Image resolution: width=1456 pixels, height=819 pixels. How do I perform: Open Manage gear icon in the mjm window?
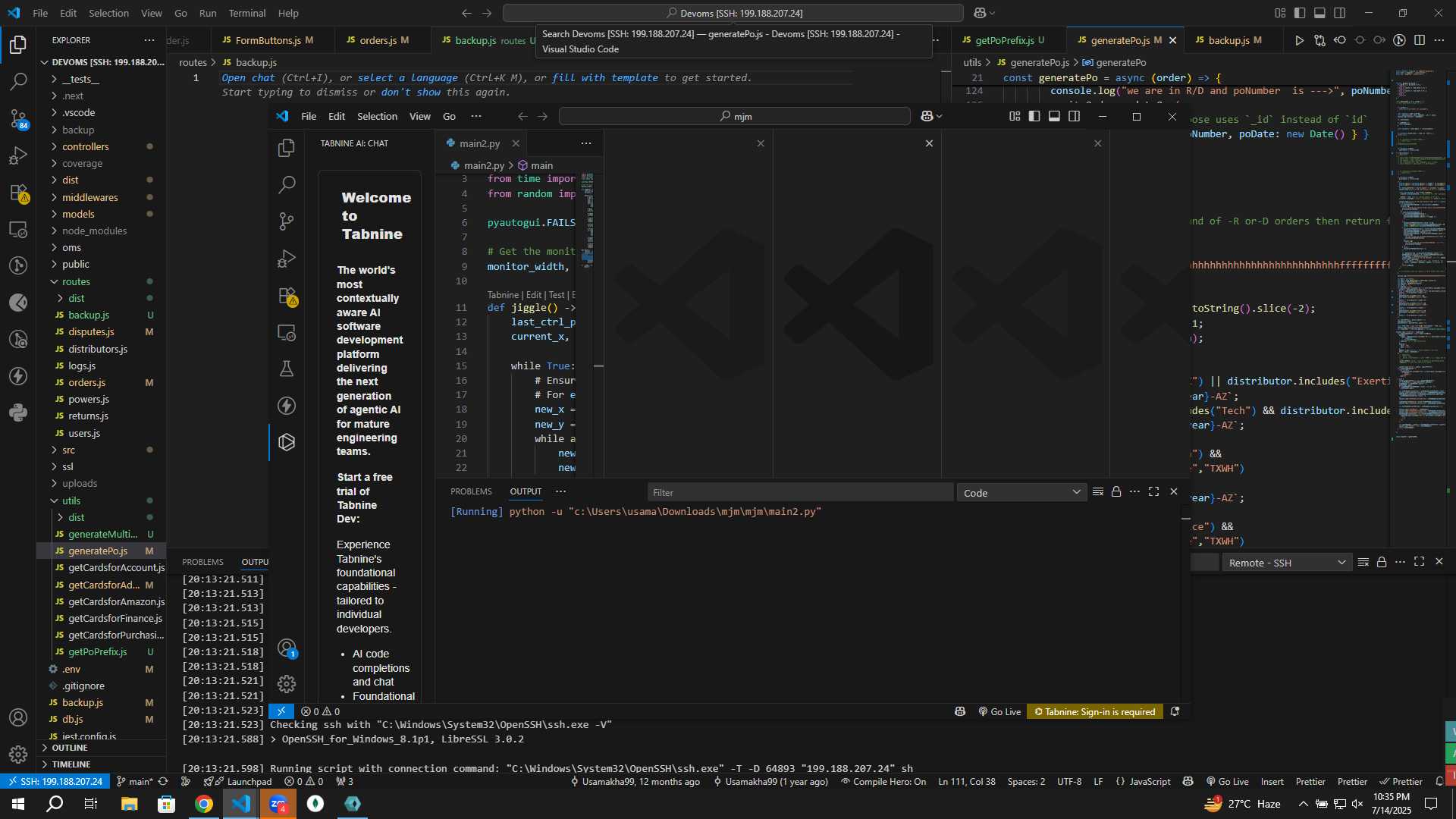tap(287, 684)
